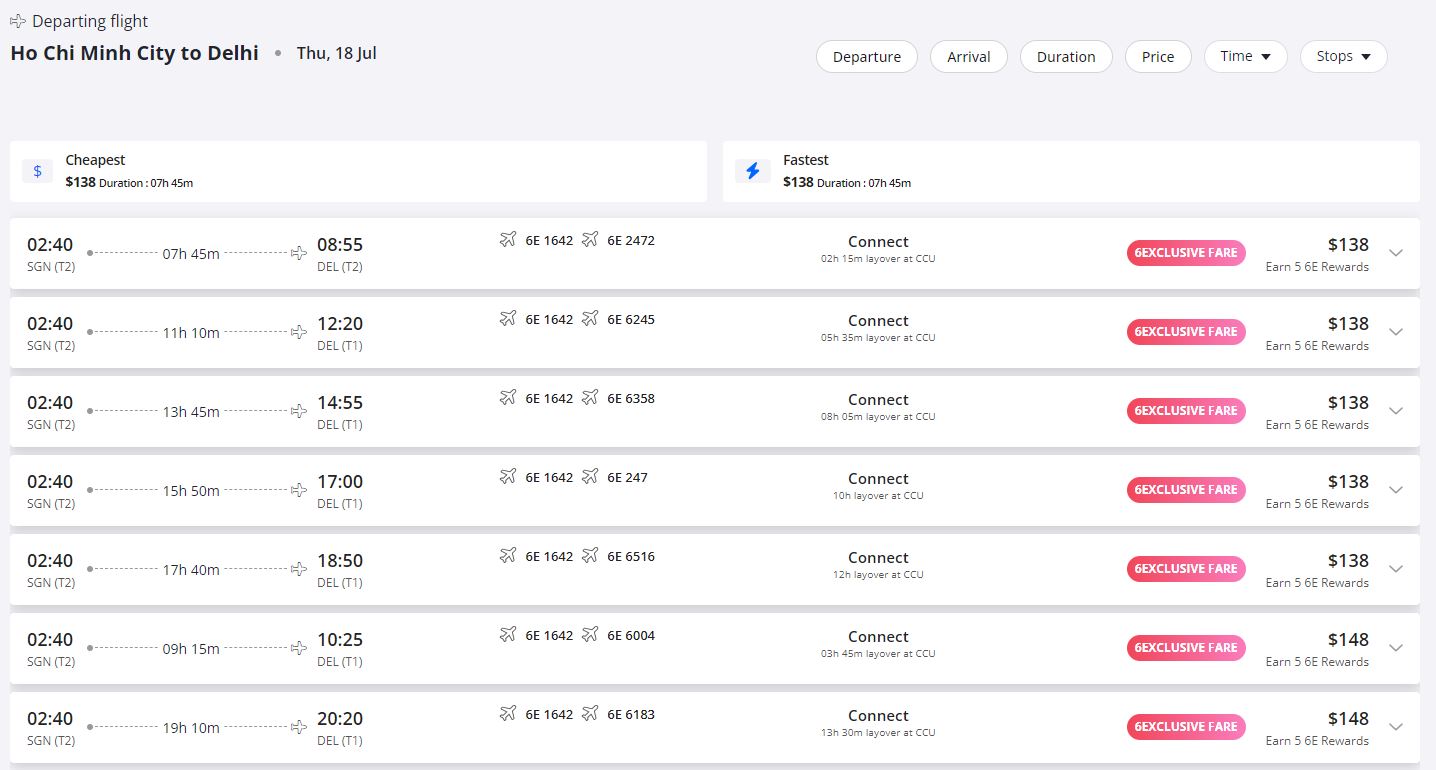Click the 'Ho Chi Minh City to Delhi' heading
This screenshot has width=1436, height=770.
click(x=134, y=53)
